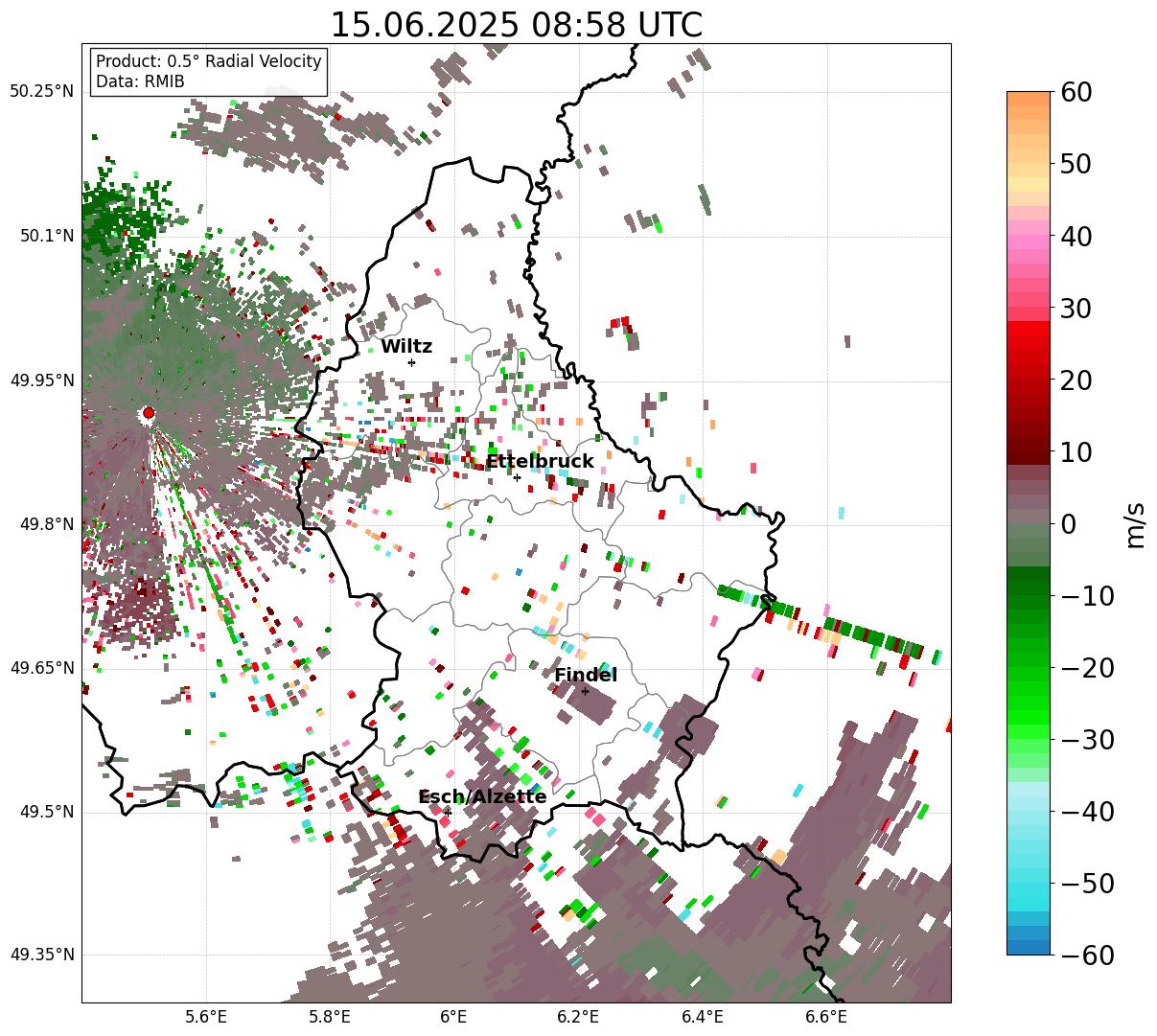
Task: Click the colorbar 50 tick label
Action: (x=1075, y=164)
